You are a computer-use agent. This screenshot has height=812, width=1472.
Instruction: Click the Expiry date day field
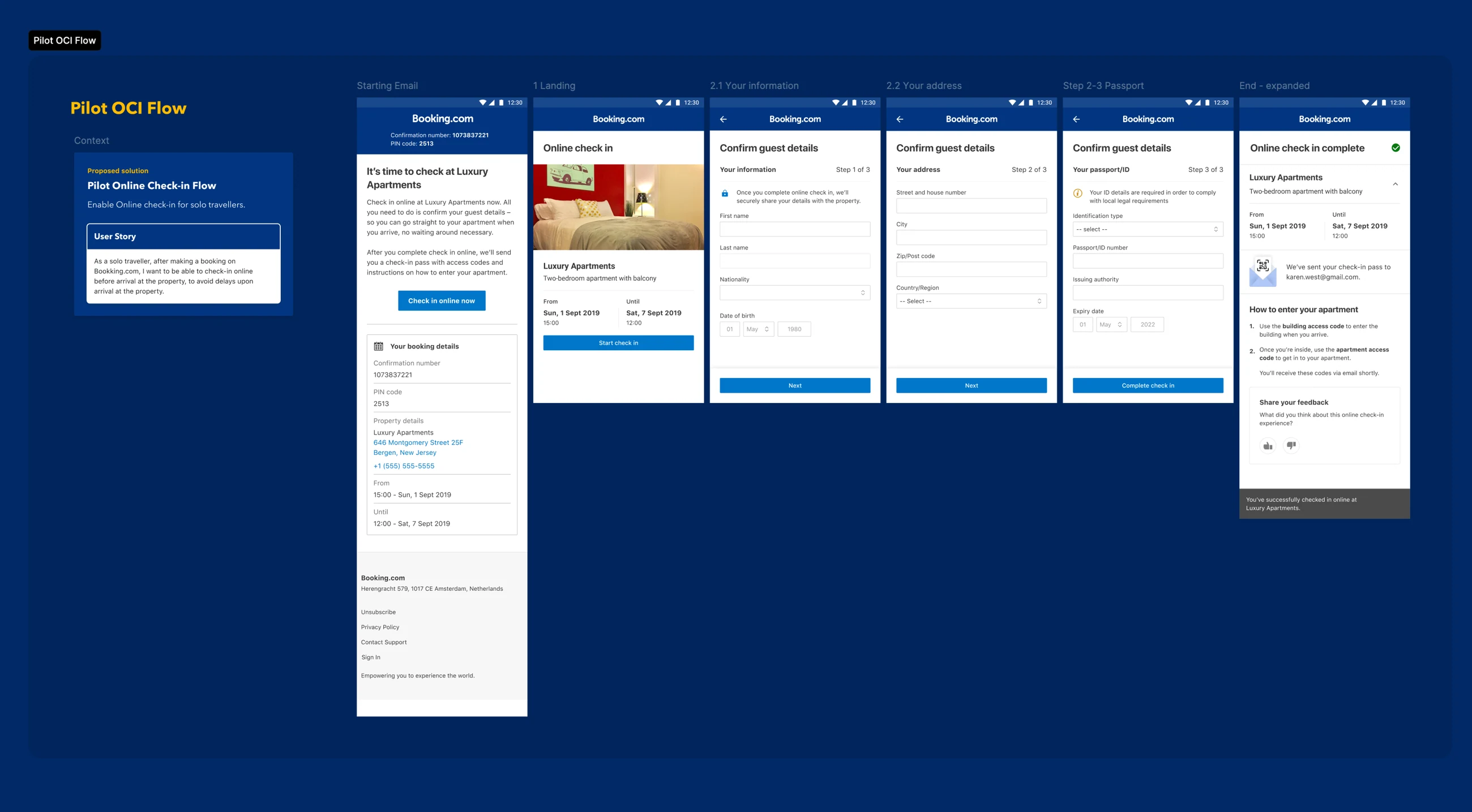1083,324
